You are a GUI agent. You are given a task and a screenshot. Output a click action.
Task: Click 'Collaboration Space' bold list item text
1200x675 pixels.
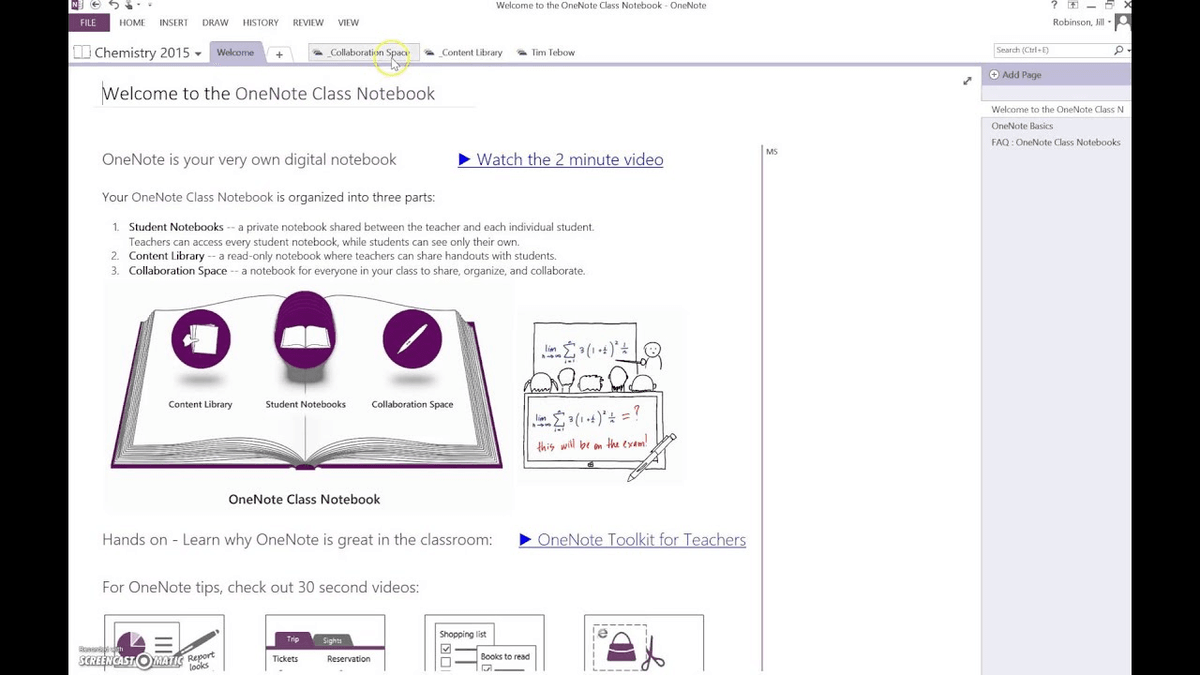coord(178,271)
